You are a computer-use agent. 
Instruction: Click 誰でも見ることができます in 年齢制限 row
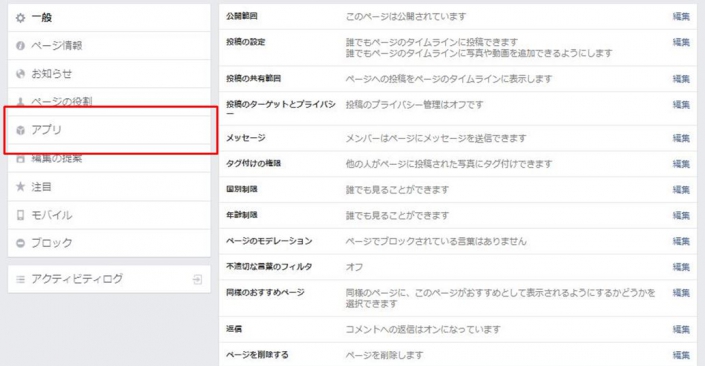coord(397,216)
